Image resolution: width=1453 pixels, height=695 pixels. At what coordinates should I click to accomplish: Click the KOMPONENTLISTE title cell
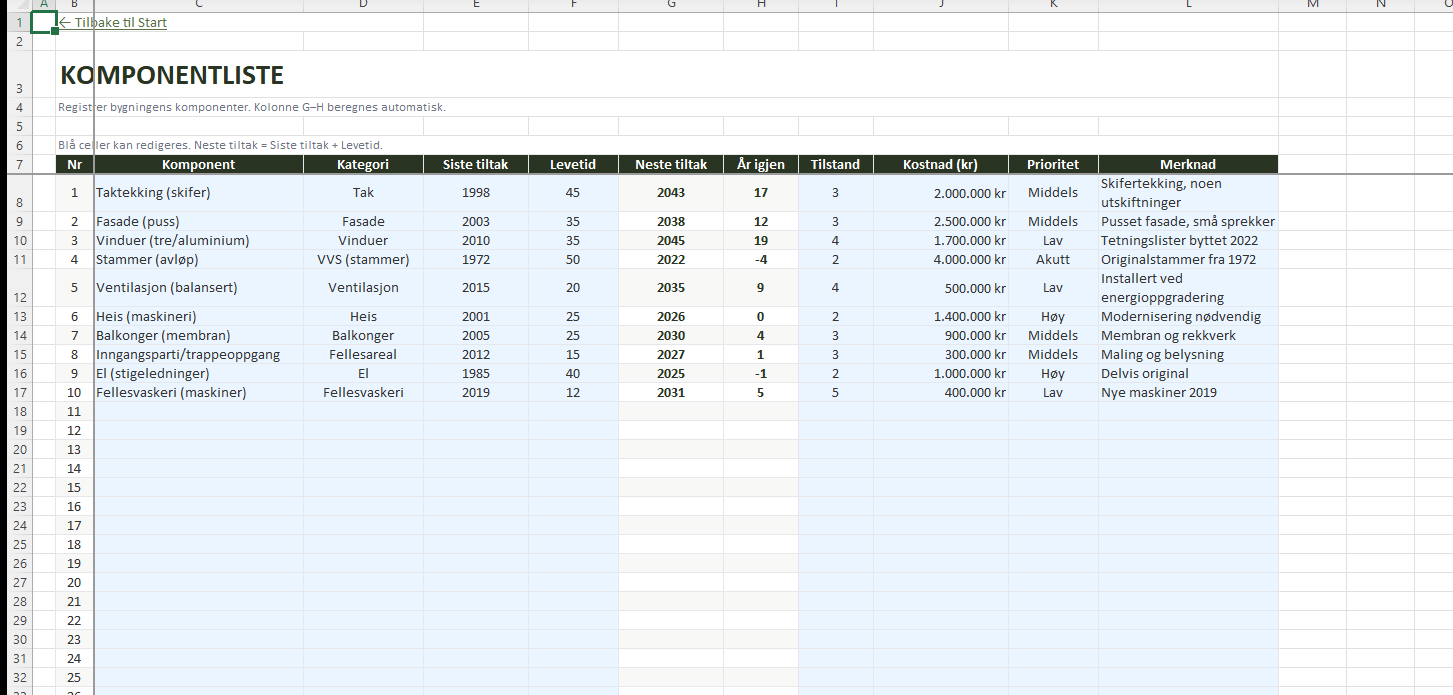[172, 75]
